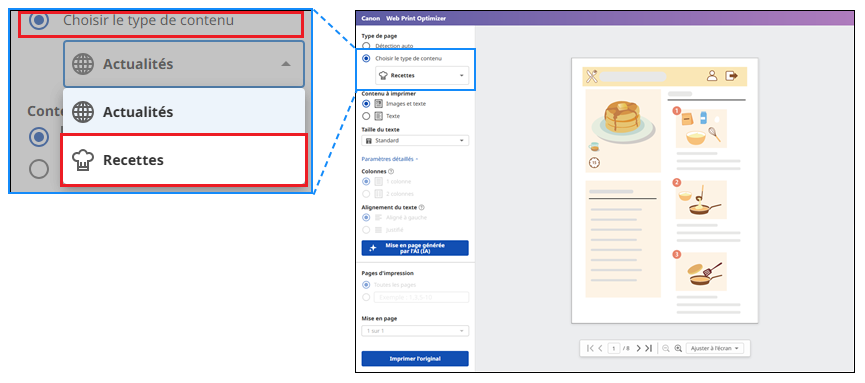Select the Détection auto radio button

(366, 46)
